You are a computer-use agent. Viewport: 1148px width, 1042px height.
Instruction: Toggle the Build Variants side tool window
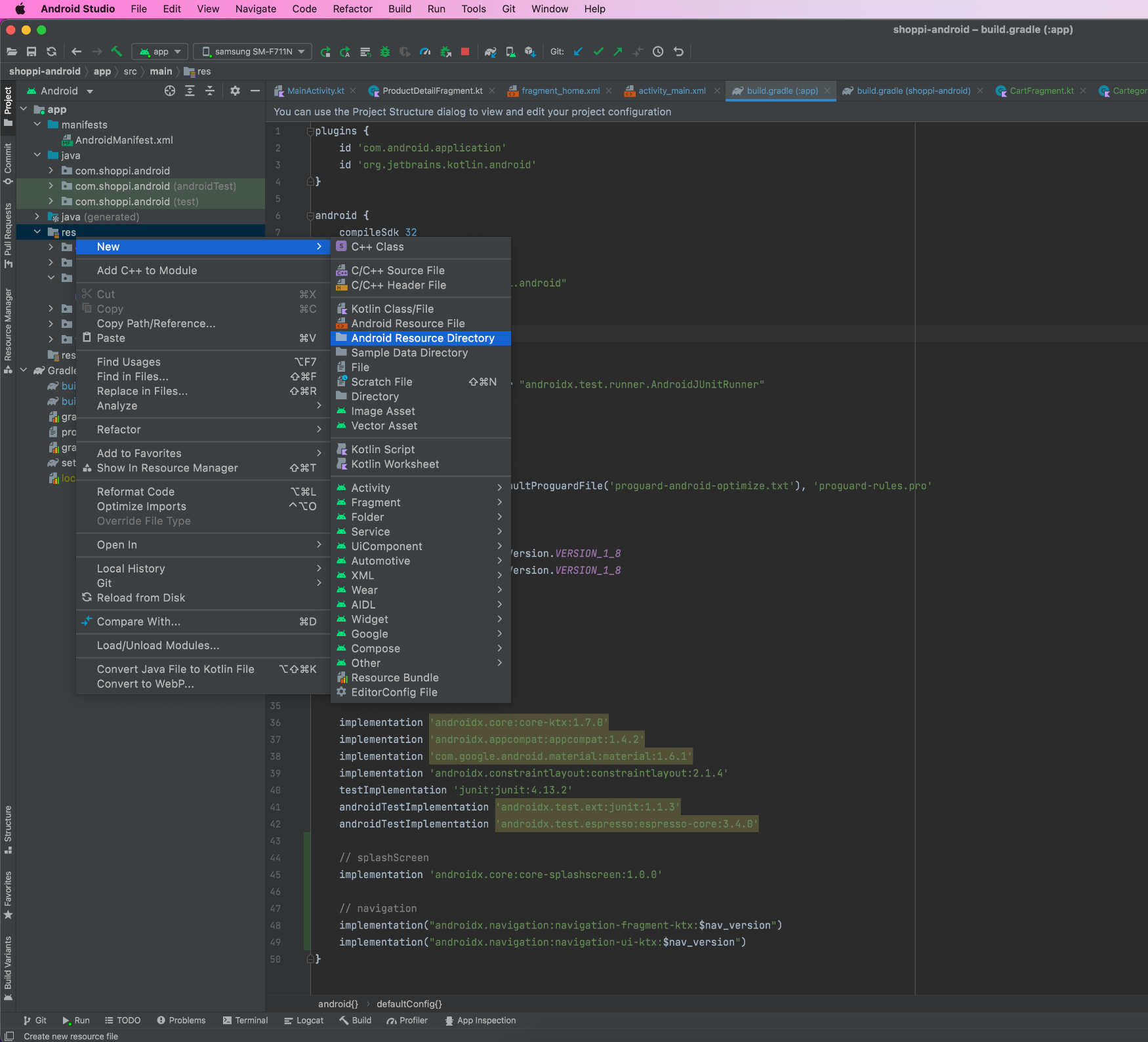click(8, 969)
